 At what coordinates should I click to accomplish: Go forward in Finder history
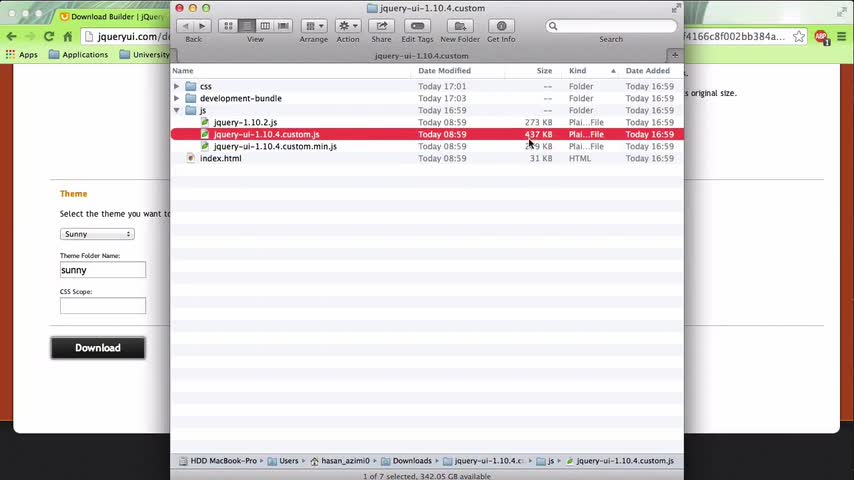pyautogui.click(x=202, y=26)
